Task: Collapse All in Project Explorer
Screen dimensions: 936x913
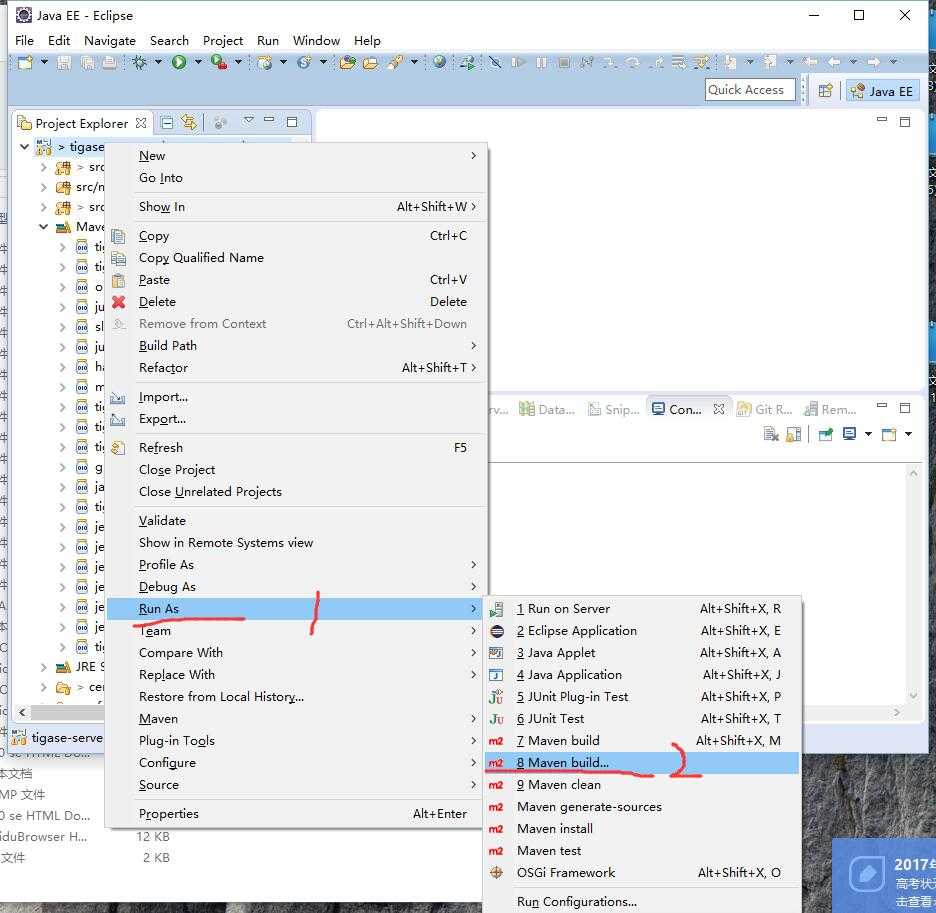Action: tap(168, 123)
